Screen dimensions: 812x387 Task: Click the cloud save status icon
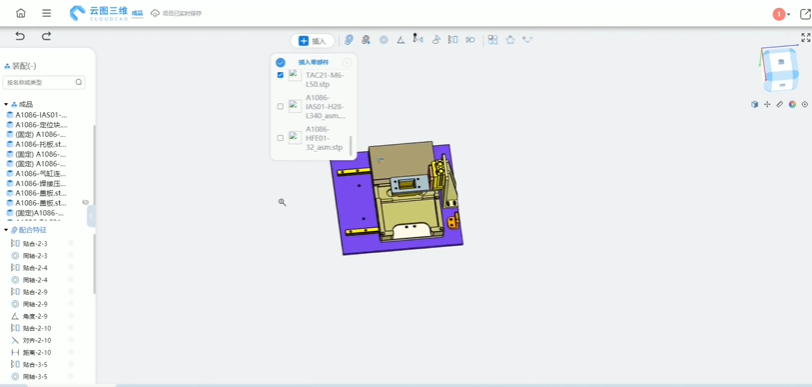155,13
